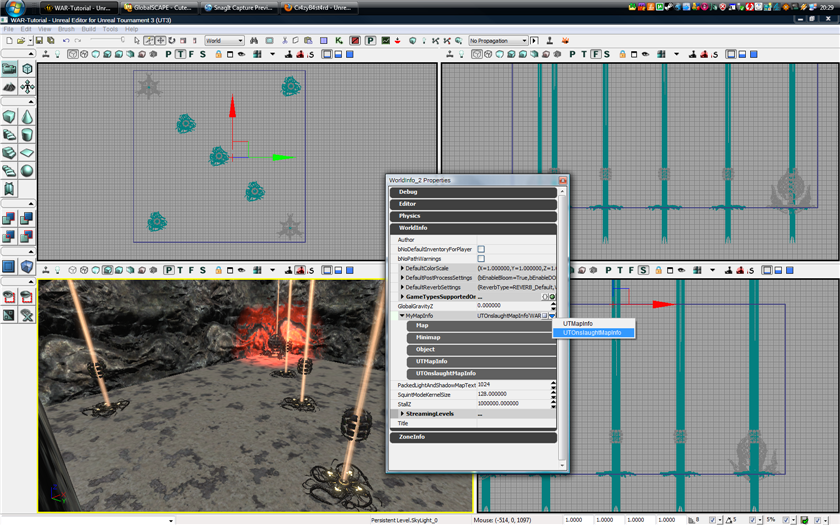This screenshot has height=525, width=840.
Task: Choose the curved staircase brush builder
Action: (x=9, y=134)
